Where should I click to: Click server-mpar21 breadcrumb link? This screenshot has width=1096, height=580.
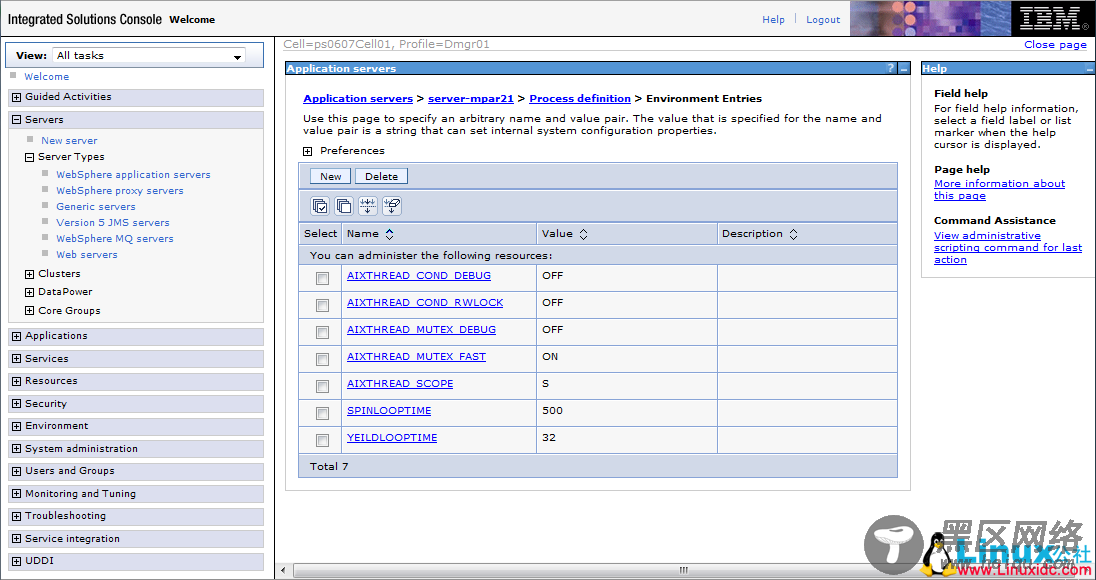pos(471,99)
